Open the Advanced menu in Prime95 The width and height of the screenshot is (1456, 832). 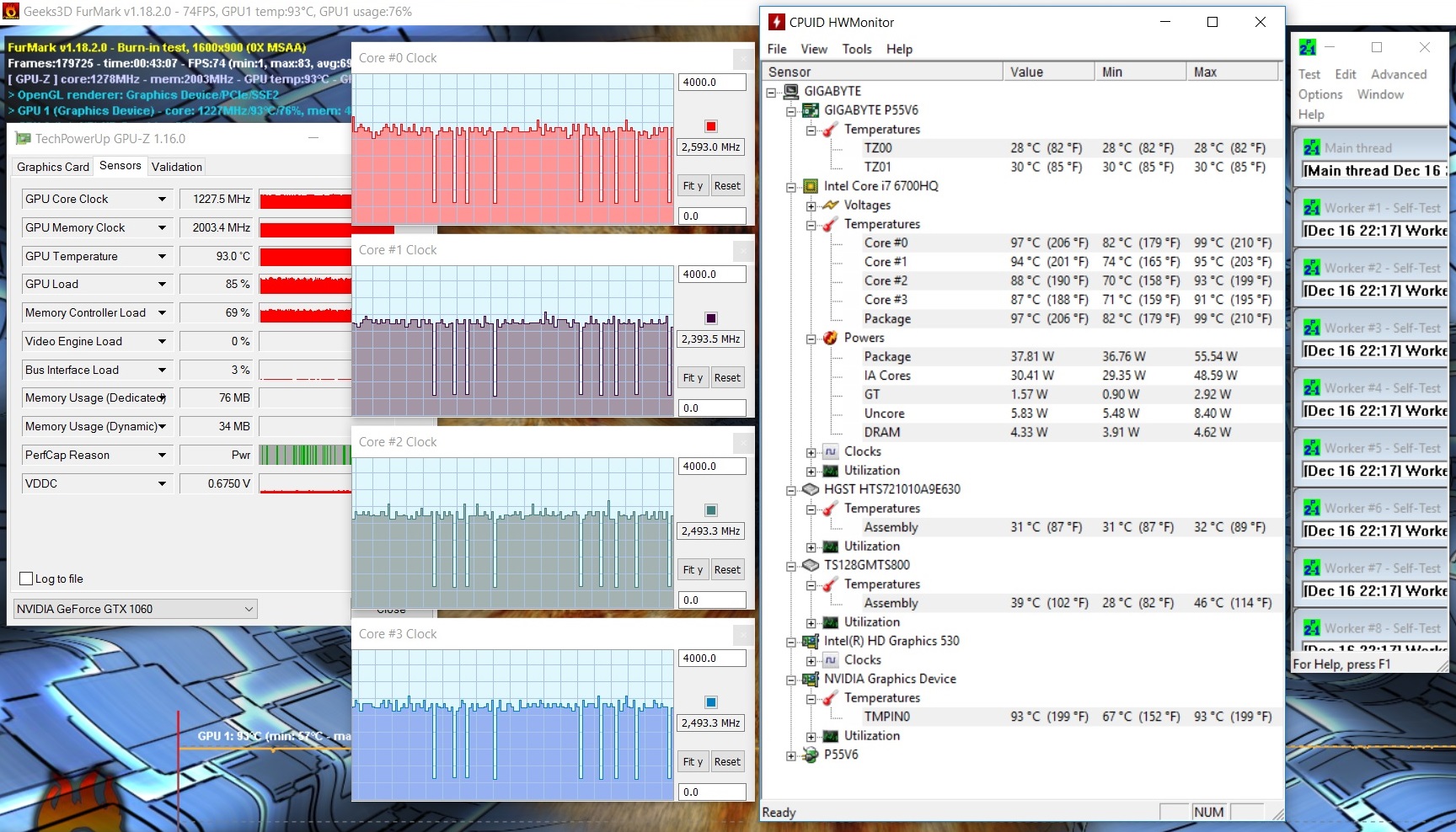(x=1399, y=74)
